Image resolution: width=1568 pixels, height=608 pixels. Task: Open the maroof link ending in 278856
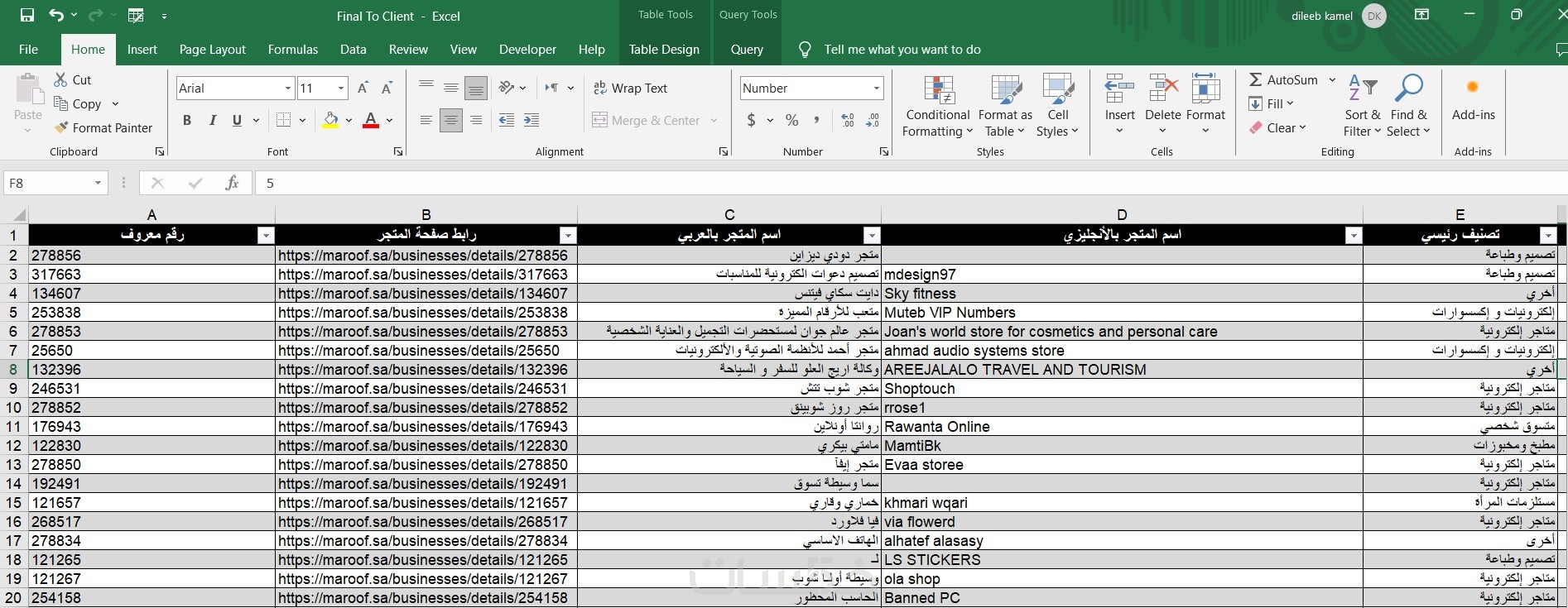coord(423,256)
